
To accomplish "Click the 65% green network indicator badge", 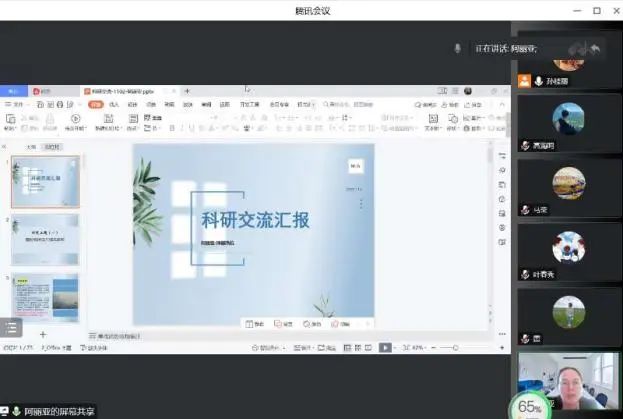I will (531, 408).
